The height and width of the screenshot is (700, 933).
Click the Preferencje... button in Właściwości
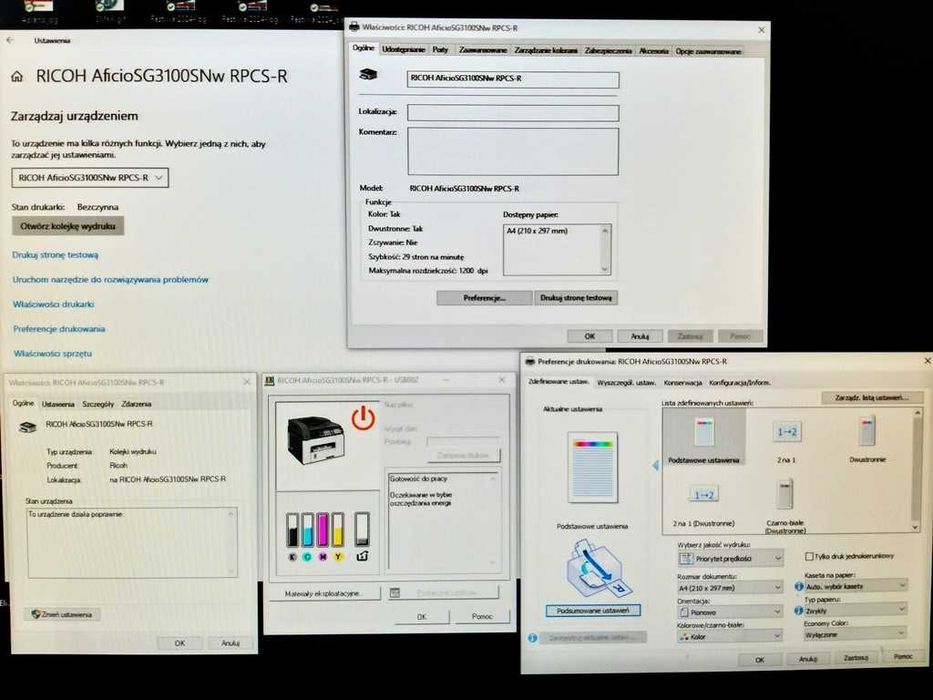pos(484,298)
